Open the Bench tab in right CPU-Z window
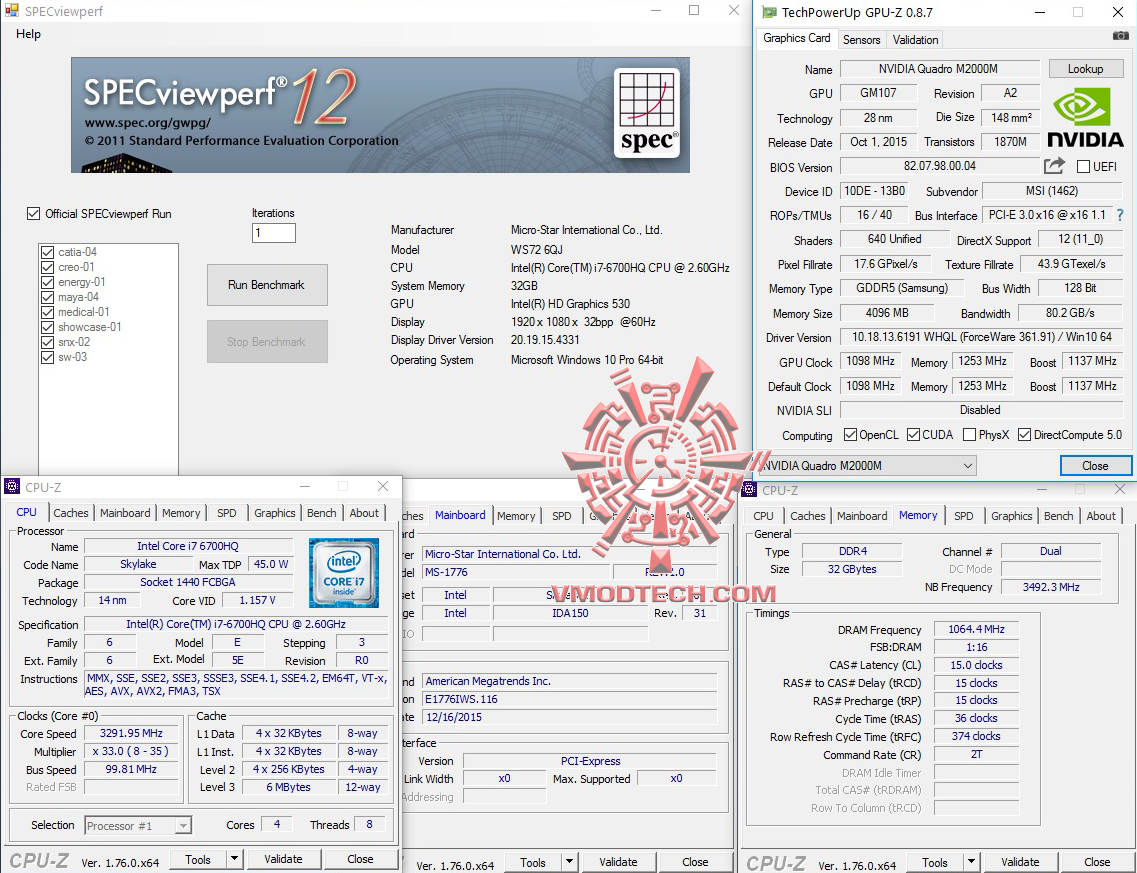The width and height of the screenshot is (1137, 873). point(1059,516)
